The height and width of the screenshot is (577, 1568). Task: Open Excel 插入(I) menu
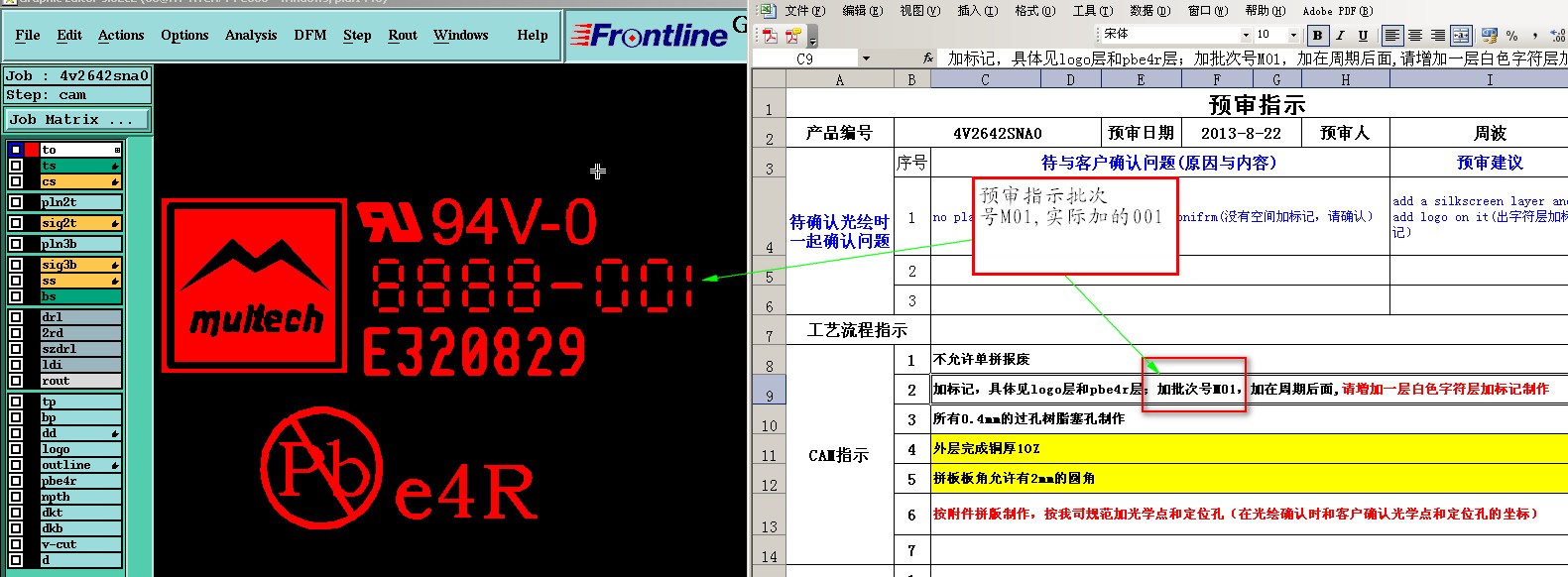(977, 11)
